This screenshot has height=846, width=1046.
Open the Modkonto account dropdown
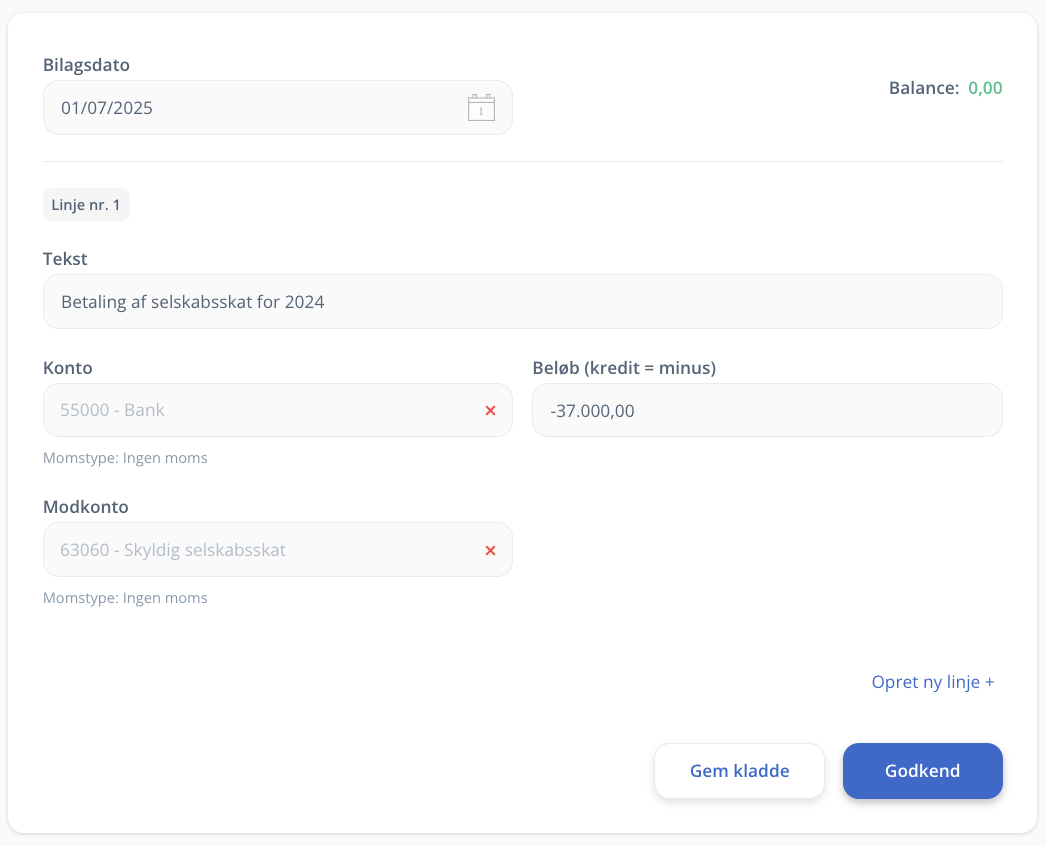click(x=260, y=550)
